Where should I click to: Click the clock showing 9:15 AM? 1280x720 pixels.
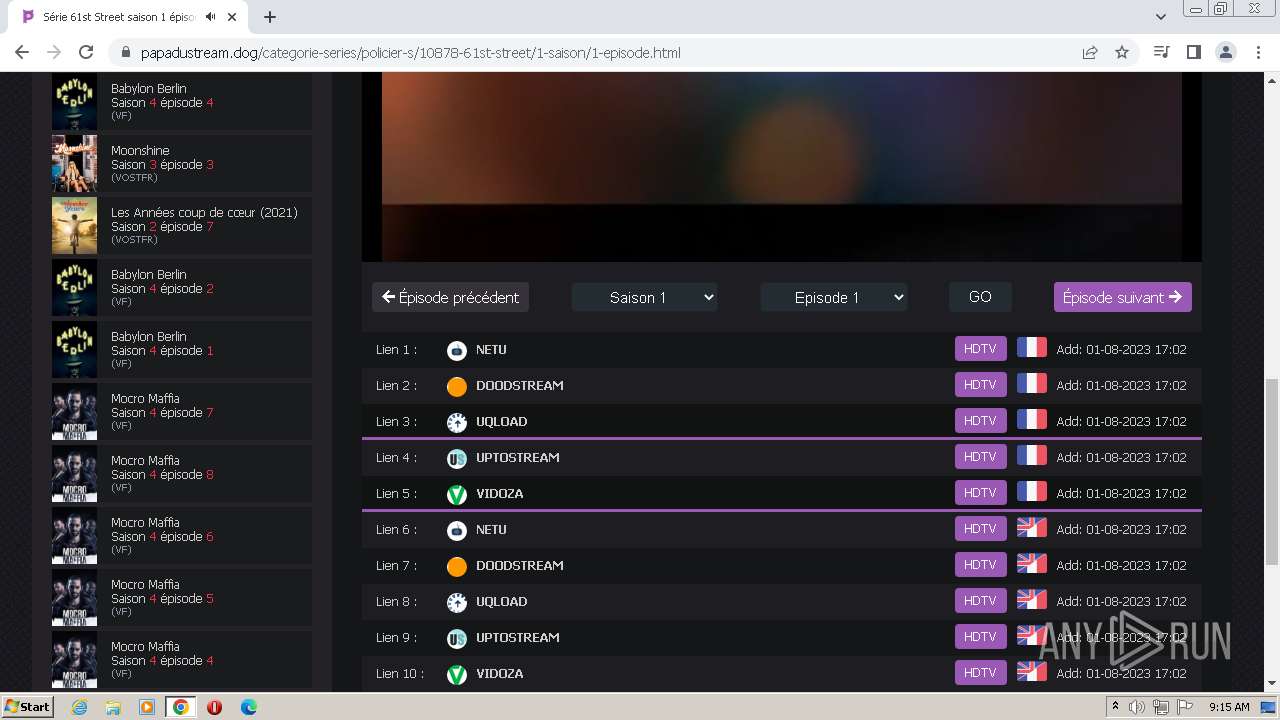[1229, 707]
